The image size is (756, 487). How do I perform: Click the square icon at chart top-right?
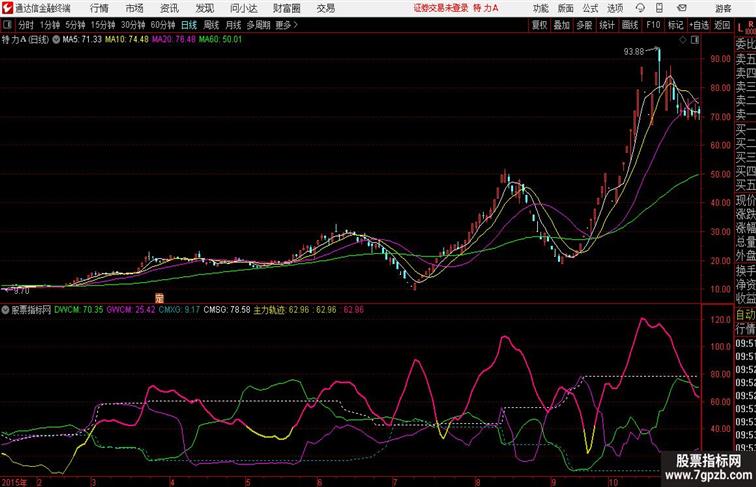click(x=696, y=41)
